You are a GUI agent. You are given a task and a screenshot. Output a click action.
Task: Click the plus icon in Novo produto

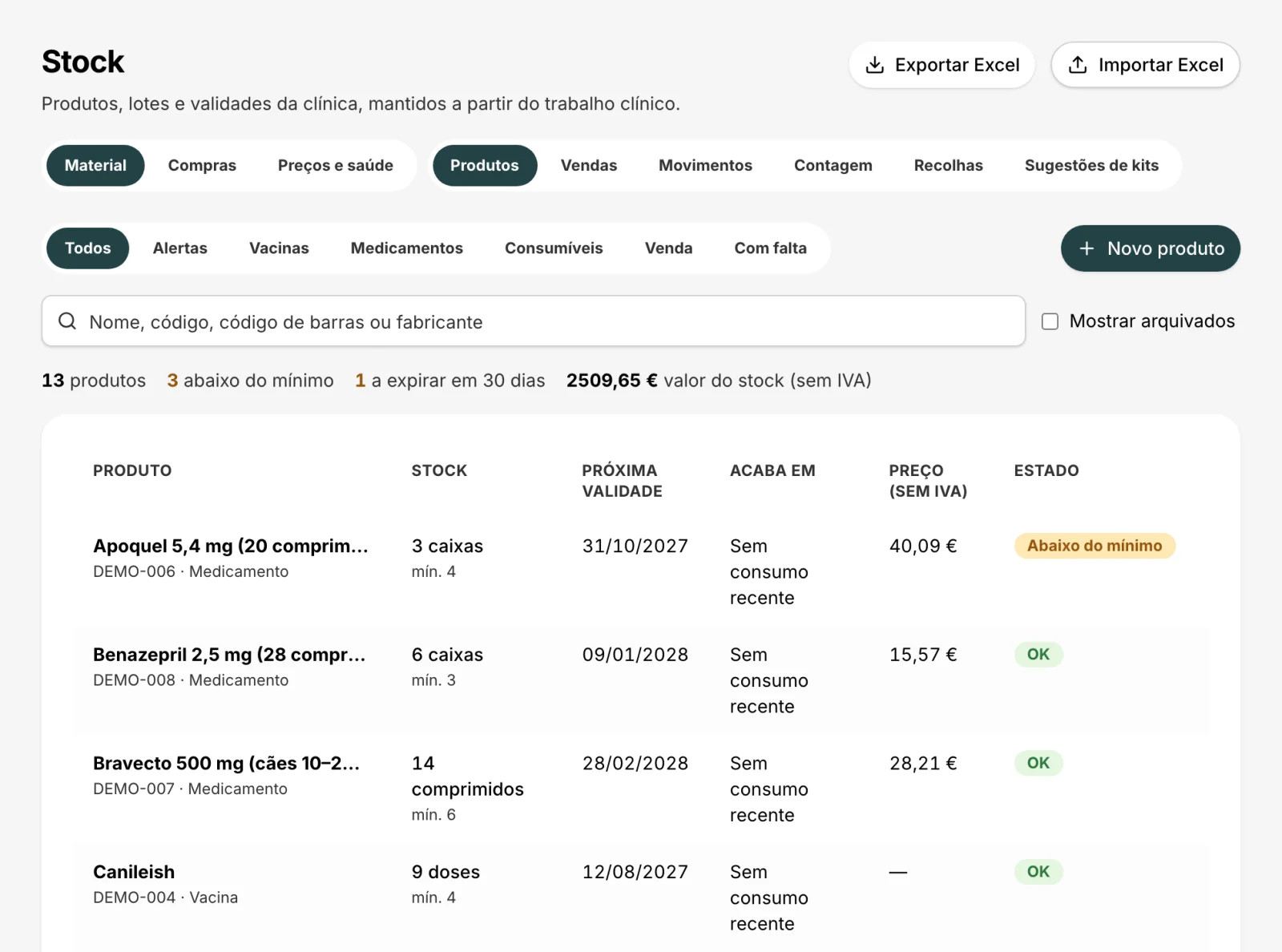tap(1086, 248)
